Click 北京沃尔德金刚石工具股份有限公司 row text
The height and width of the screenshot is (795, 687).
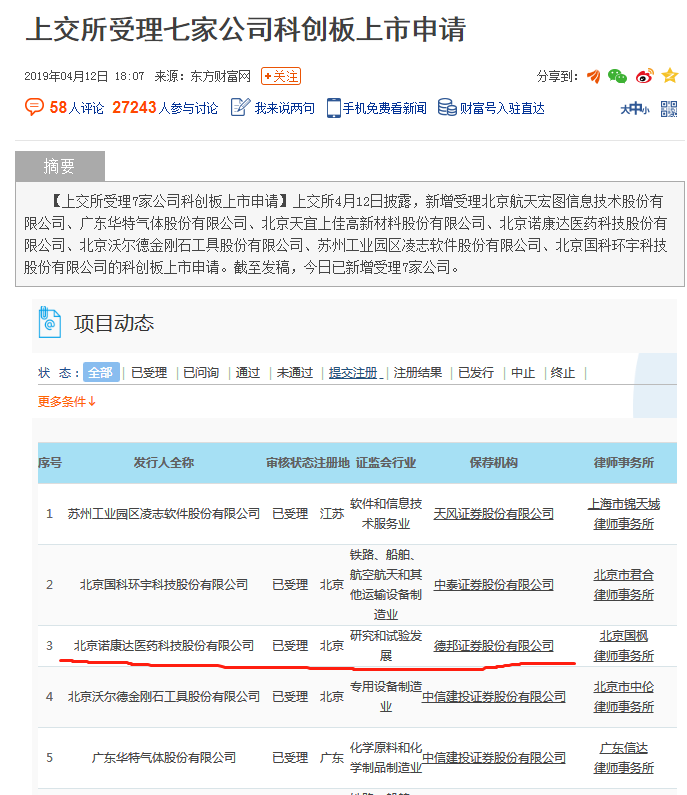163,697
